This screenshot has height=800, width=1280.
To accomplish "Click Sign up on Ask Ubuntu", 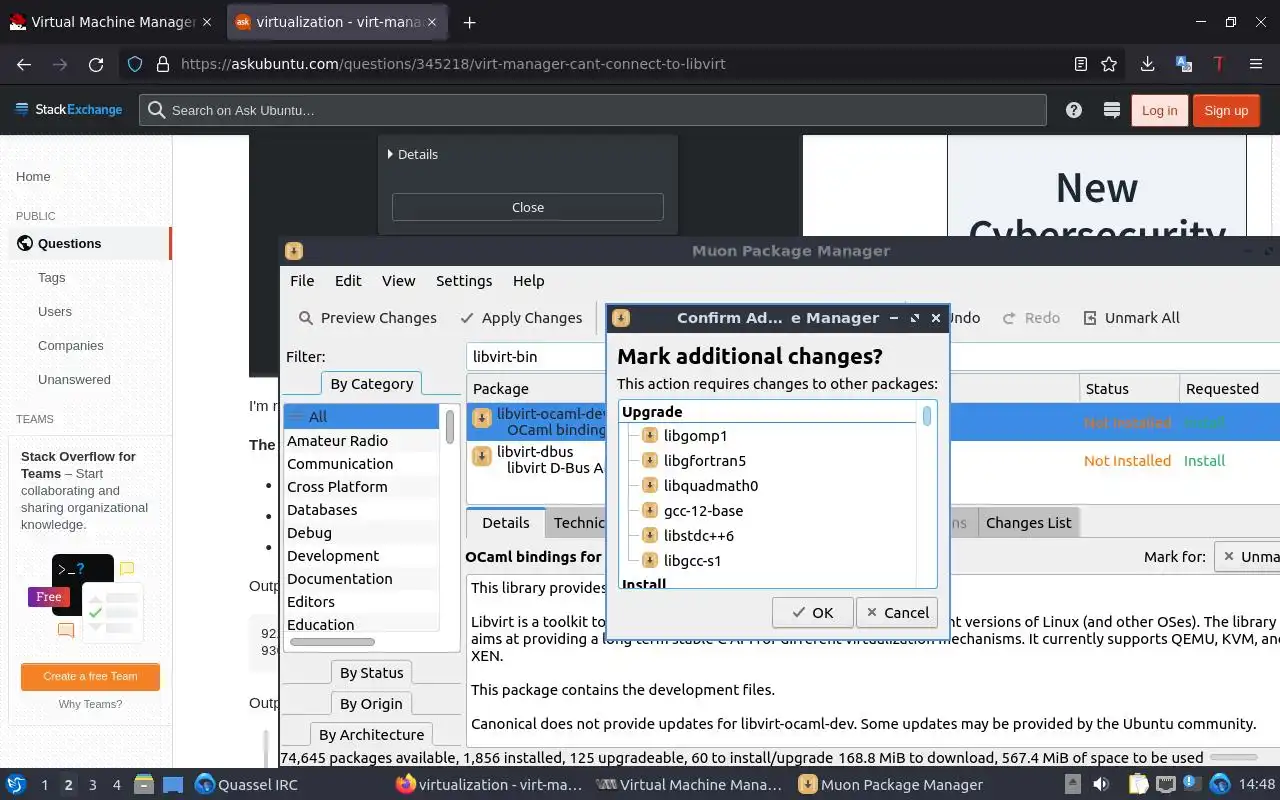I will pos(1226,110).
